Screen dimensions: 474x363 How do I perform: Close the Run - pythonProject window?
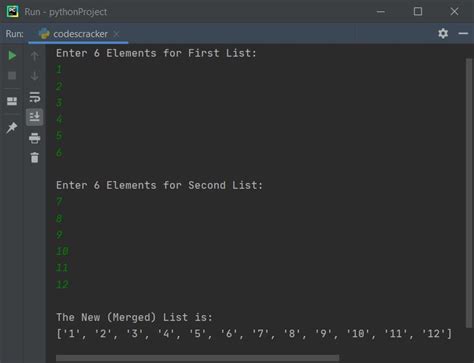coord(454,12)
